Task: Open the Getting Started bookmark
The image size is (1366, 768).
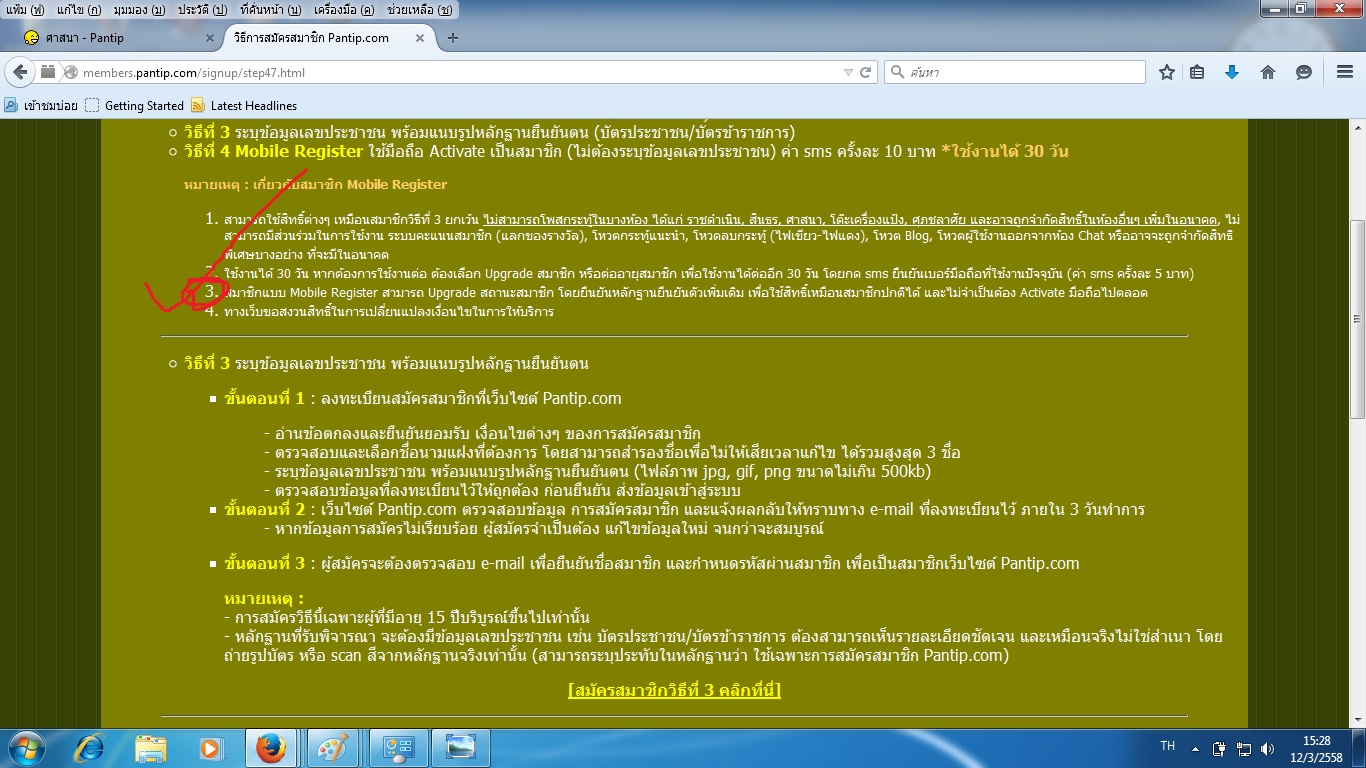Action: point(135,105)
